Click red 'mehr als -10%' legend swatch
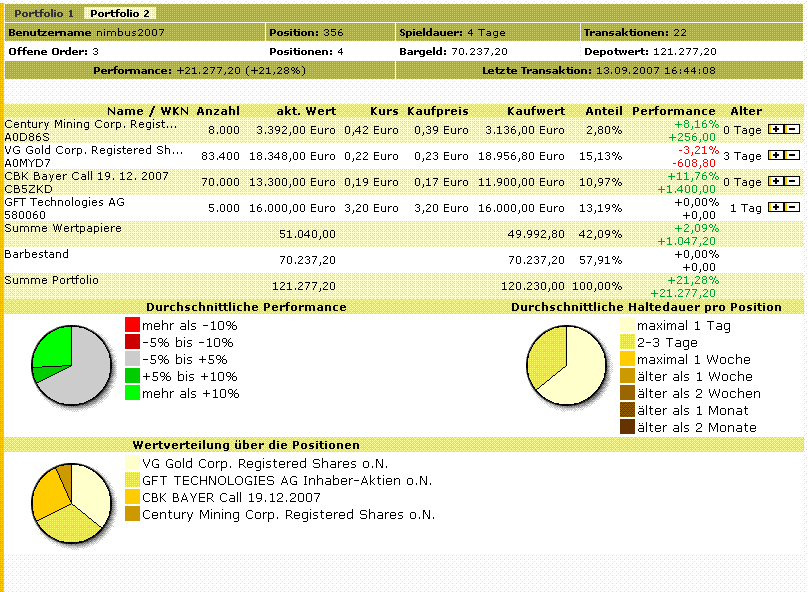Viewport: 808px width, 592px height. coord(132,325)
